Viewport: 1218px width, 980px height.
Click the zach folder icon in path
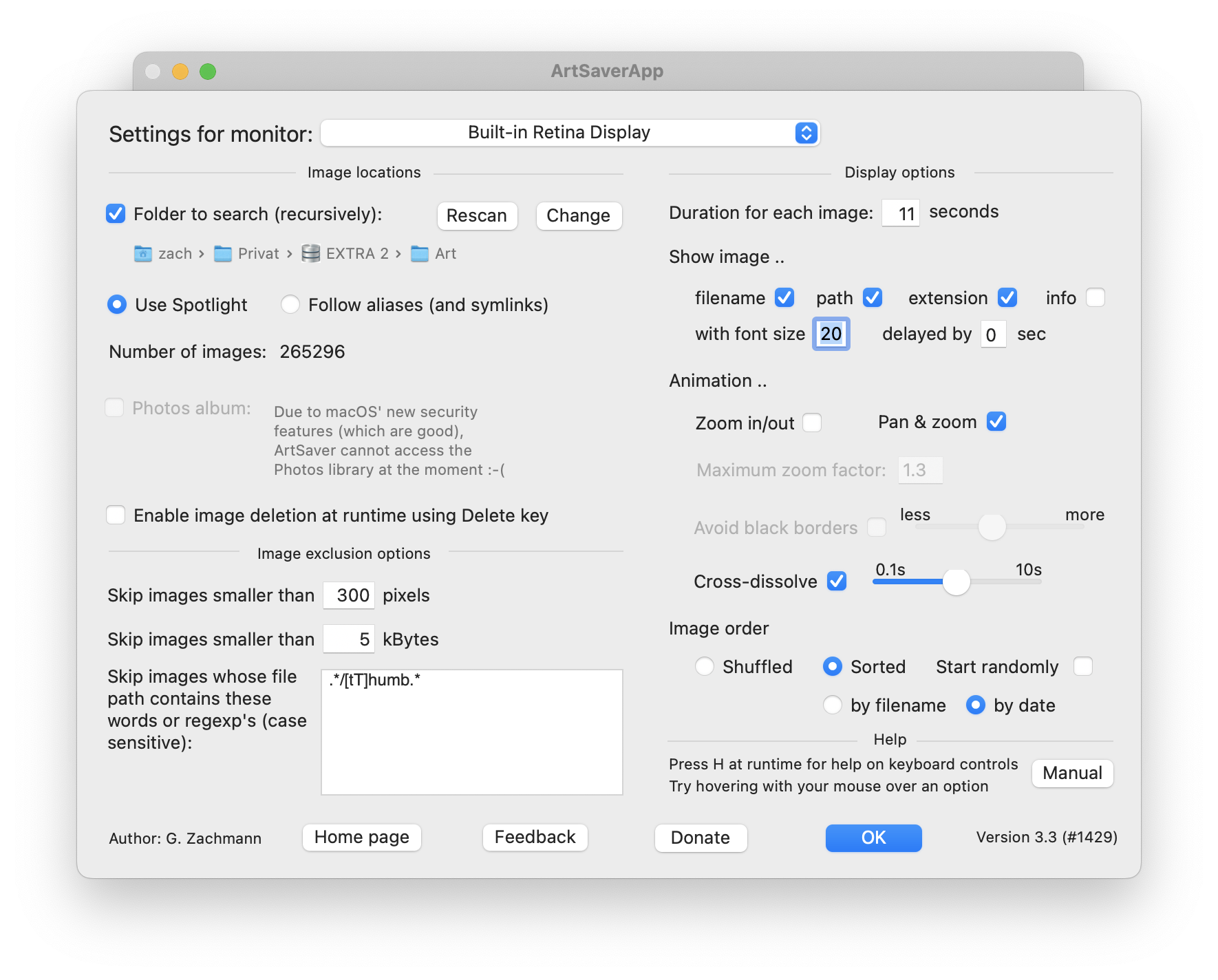coord(142,254)
